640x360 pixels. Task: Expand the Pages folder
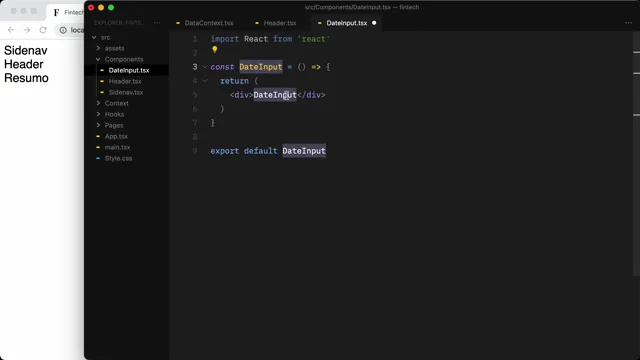pyautogui.click(x=98, y=125)
